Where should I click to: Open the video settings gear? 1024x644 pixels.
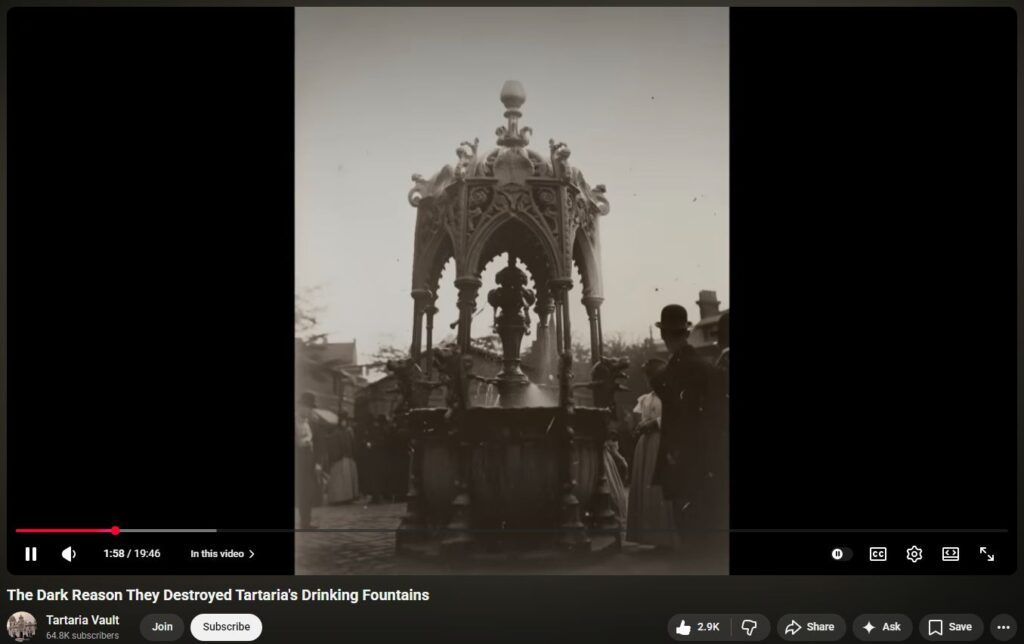(x=914, y=554)
